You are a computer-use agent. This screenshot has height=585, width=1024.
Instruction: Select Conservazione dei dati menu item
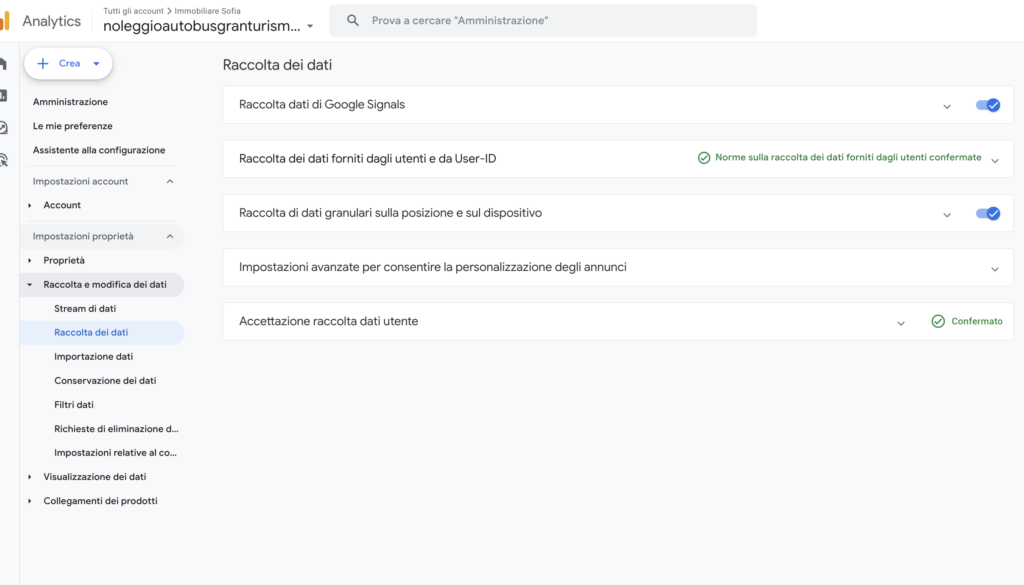point(105,381)
